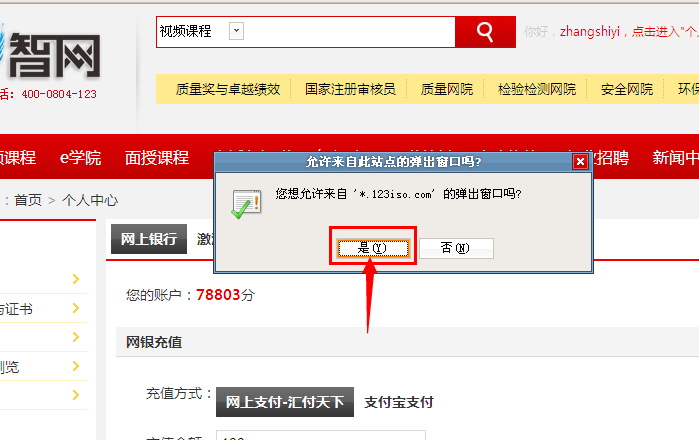The image size is (699, 440).
Task: Open the 视频课程 search category dropdown
Action: [x=236, y=31]
